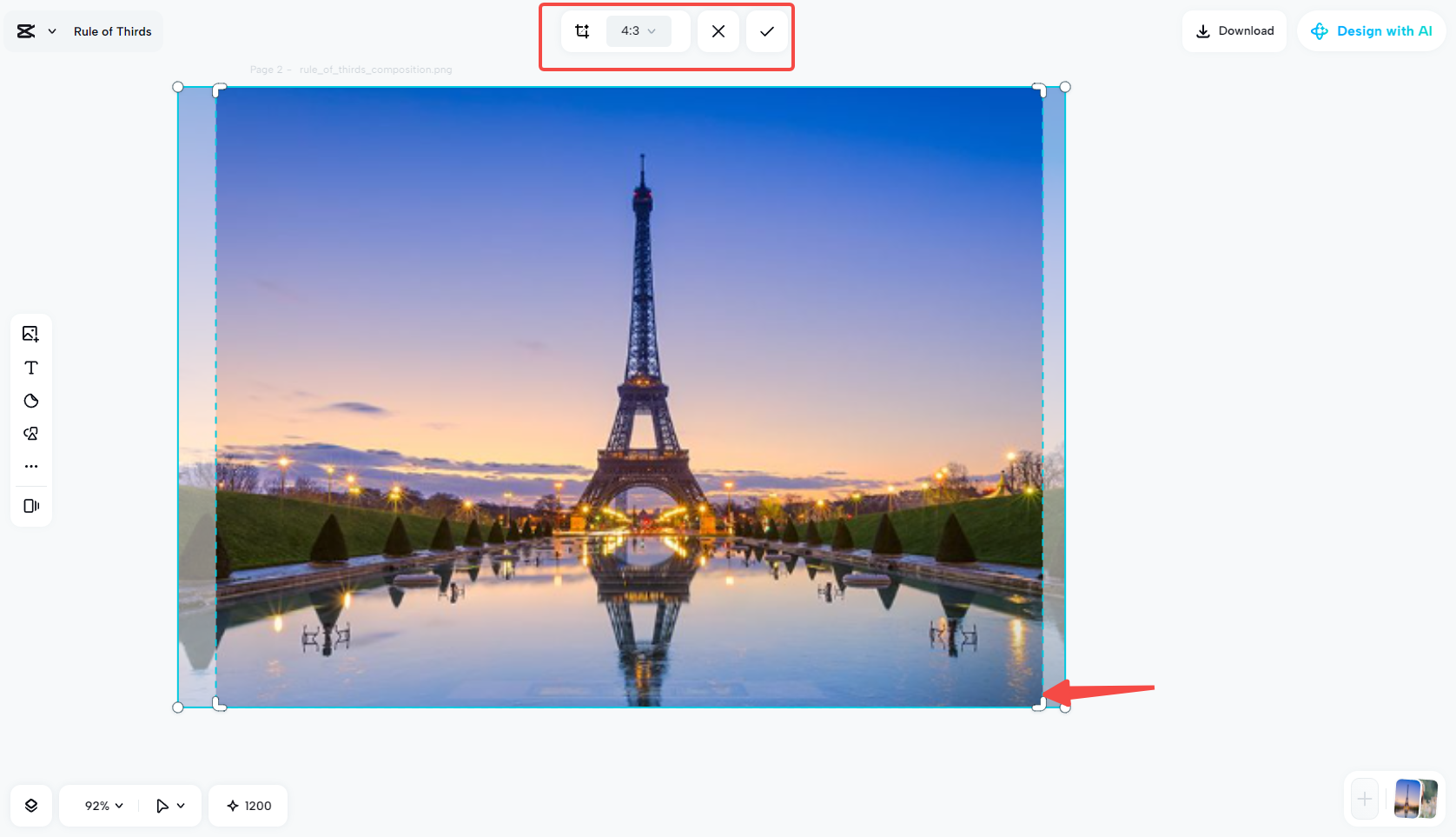
Task: Click the project title Rule of Thirds
Action: pyautogui.click(x=113, y=30)
